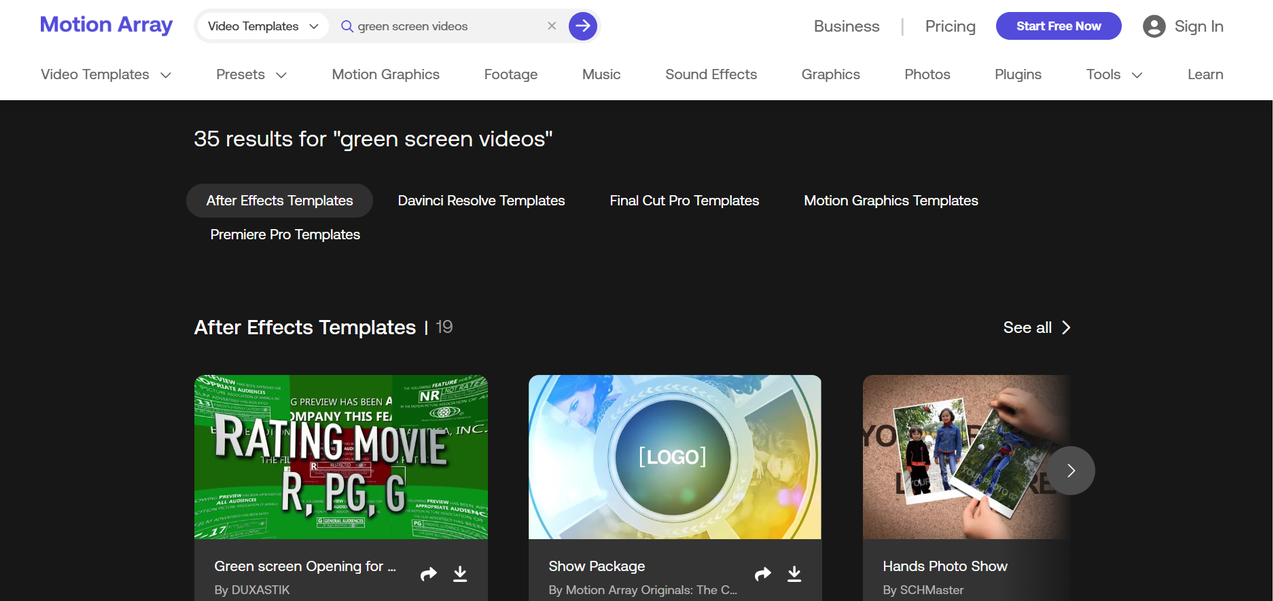1273x601 pixels.
Task: Open Sound Effects in the navigation bar
Action: click(x=711, y=74)
